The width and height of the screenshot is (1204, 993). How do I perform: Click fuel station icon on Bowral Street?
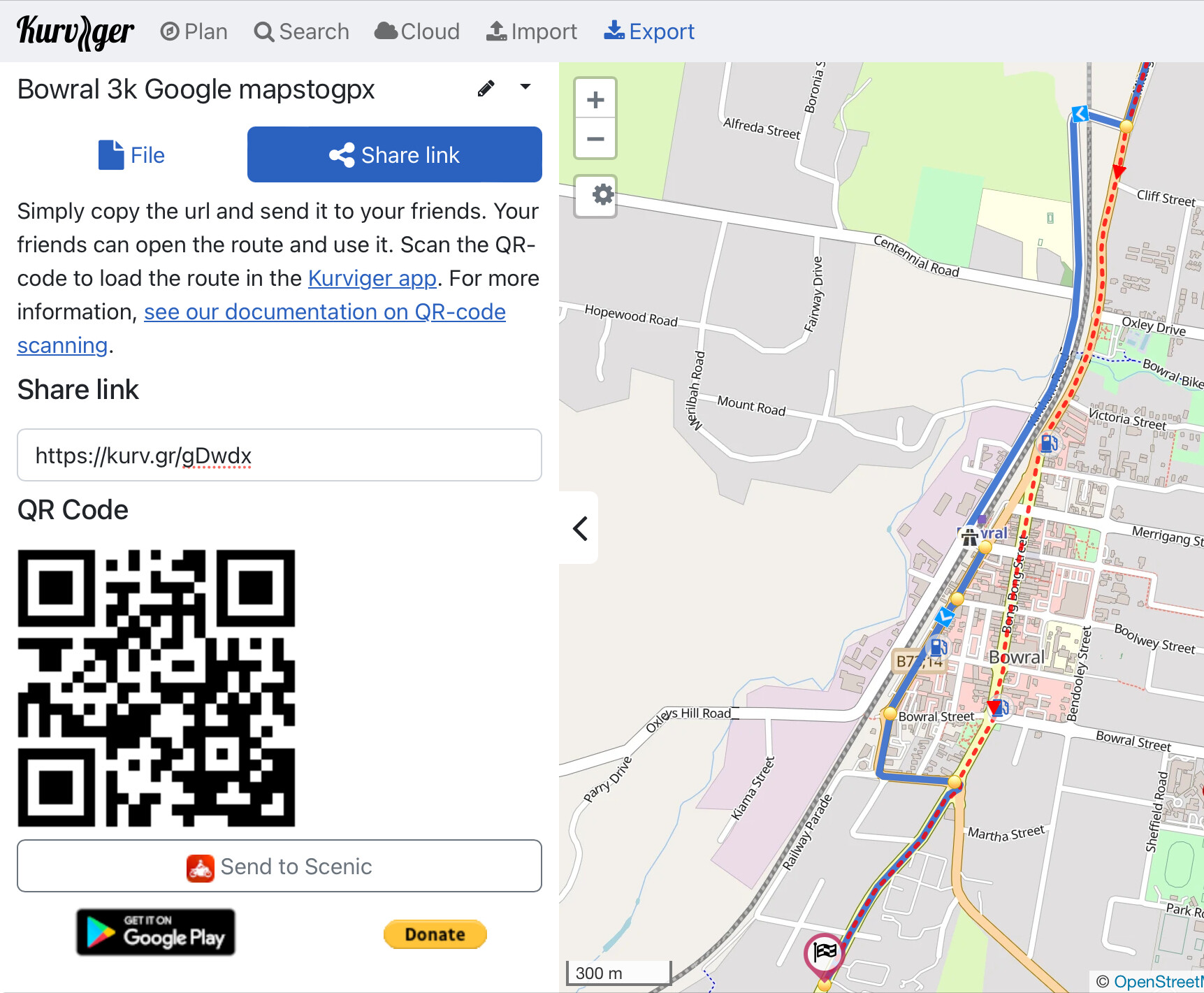coord(1001,709)
